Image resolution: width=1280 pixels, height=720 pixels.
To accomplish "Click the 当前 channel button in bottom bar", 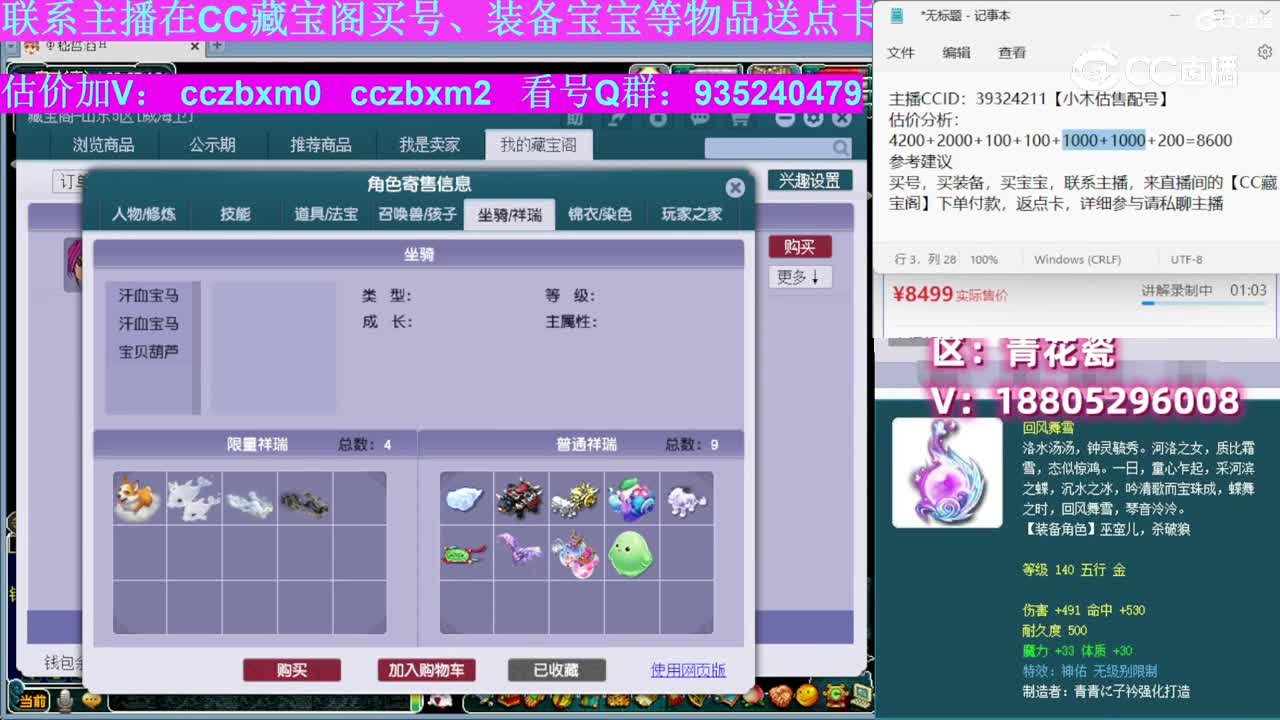I will point(32,702).
